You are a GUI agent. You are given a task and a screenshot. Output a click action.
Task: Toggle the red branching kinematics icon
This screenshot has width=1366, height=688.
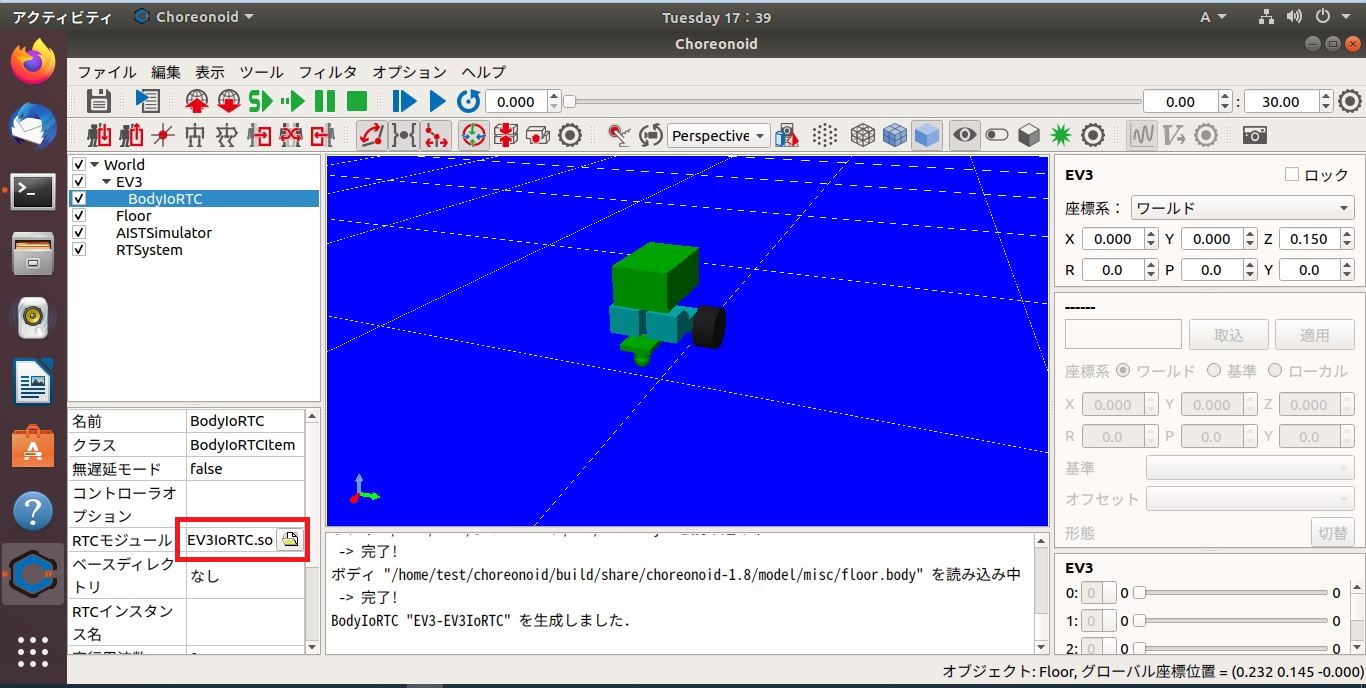coord(436,135)
